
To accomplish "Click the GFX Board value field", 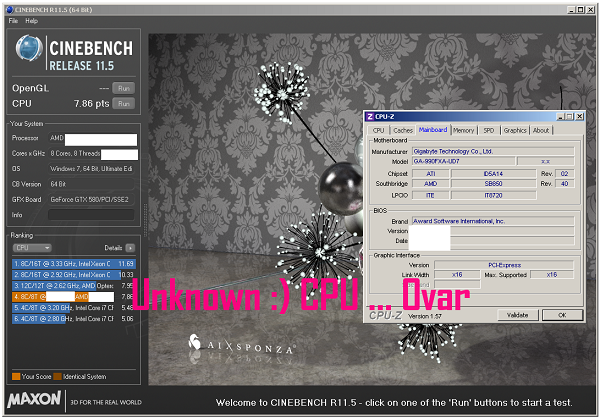I will point(91,199).
